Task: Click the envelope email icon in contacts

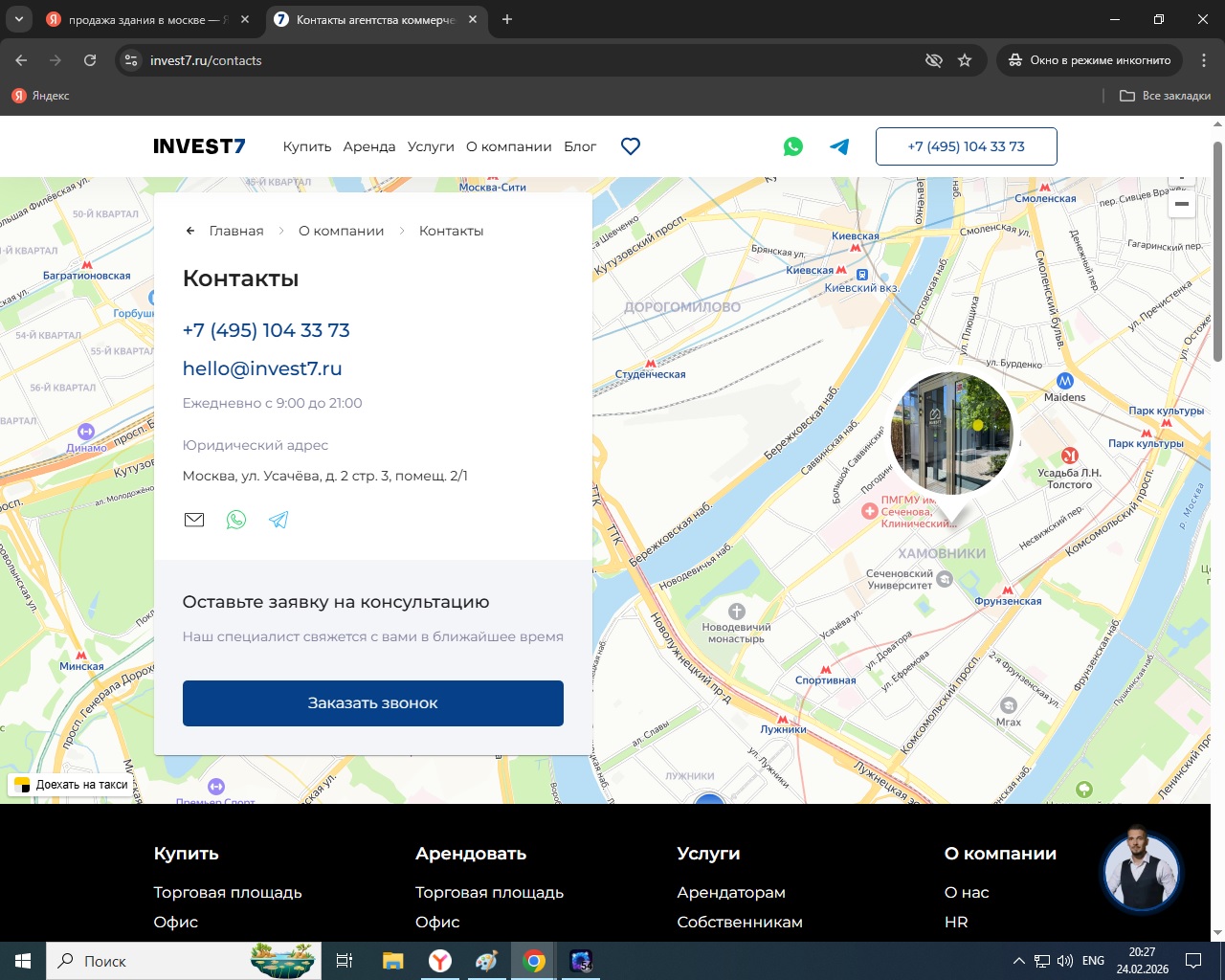Action: pyautogui.click(x=194, y=520)
